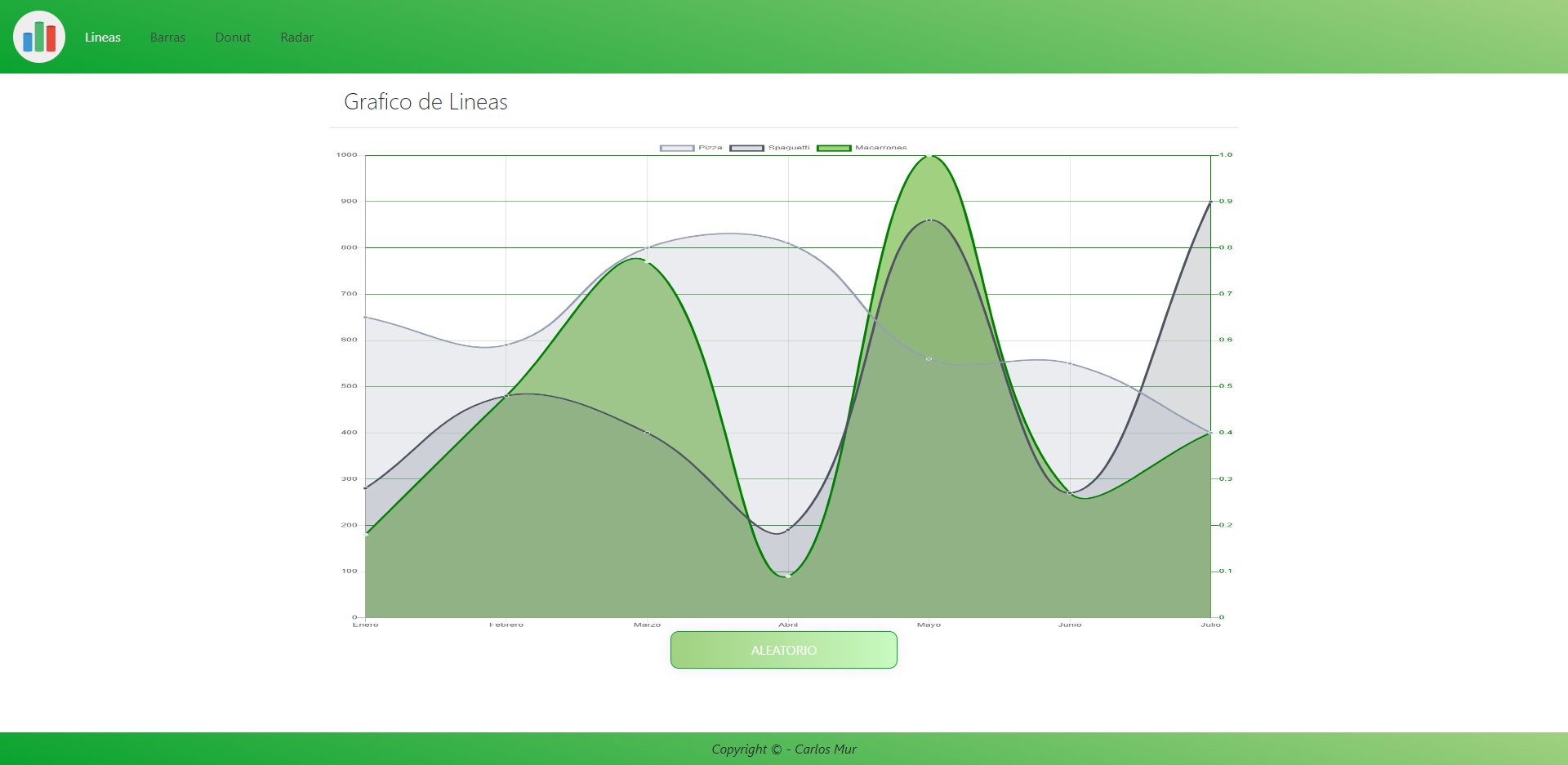Click the Pizza legend color box
The height and width of the screenshot is (765, 1568).
[x=677, y=148]
